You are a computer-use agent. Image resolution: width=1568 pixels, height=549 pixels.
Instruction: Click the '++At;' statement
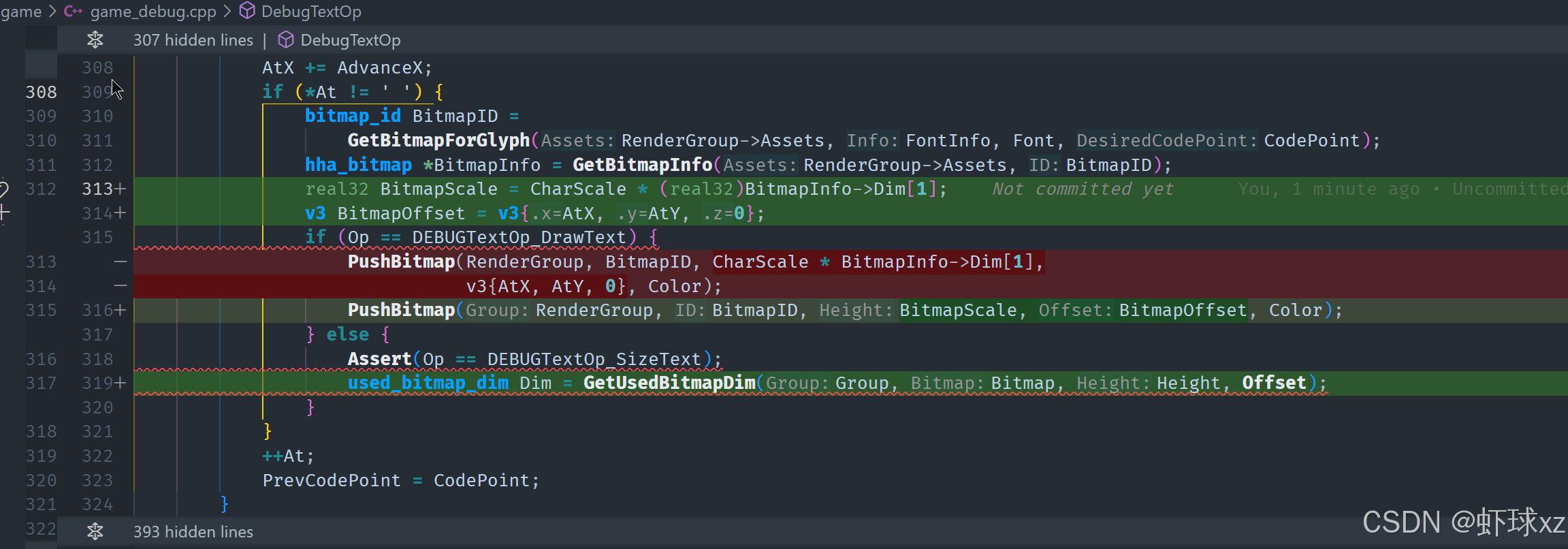pos(289,456)
